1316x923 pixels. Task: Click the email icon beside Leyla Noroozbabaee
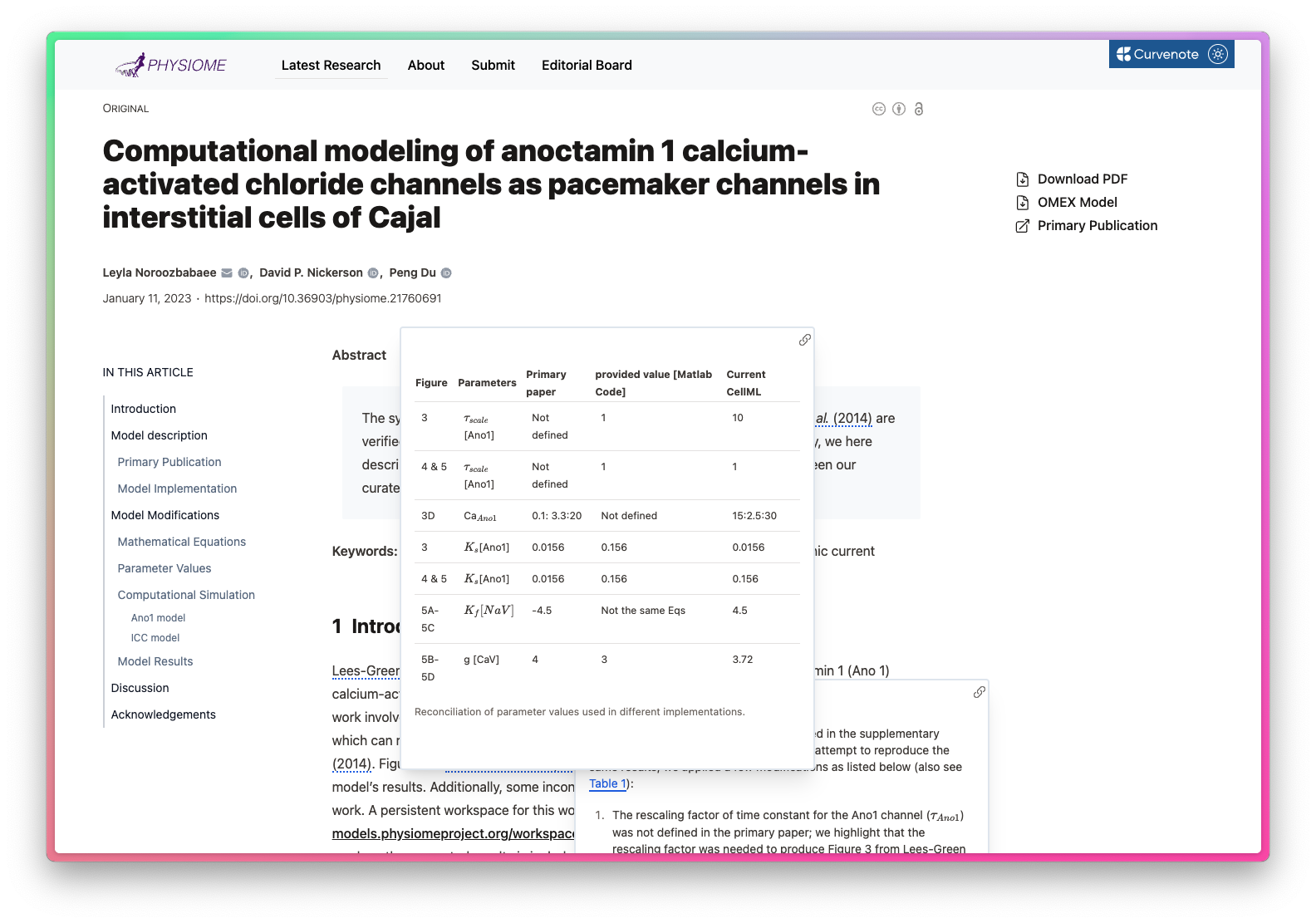pos(227,273)
